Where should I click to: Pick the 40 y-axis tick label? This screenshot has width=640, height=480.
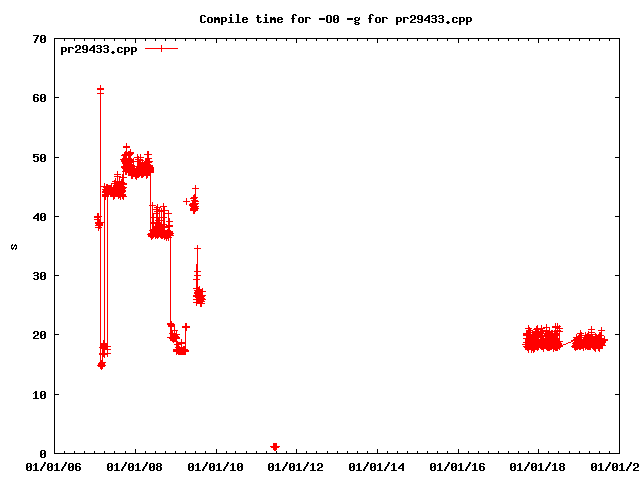(40, 217)
